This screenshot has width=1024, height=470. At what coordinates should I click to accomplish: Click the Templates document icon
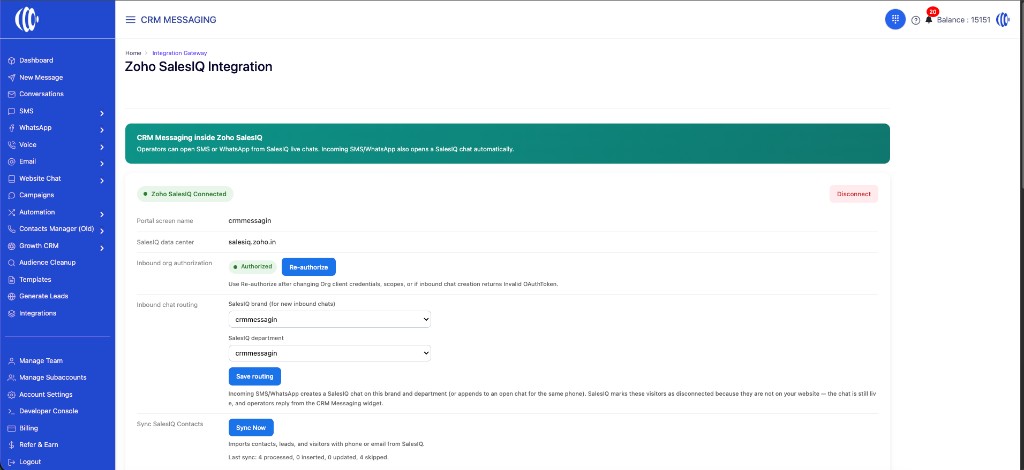click(11, 279)
